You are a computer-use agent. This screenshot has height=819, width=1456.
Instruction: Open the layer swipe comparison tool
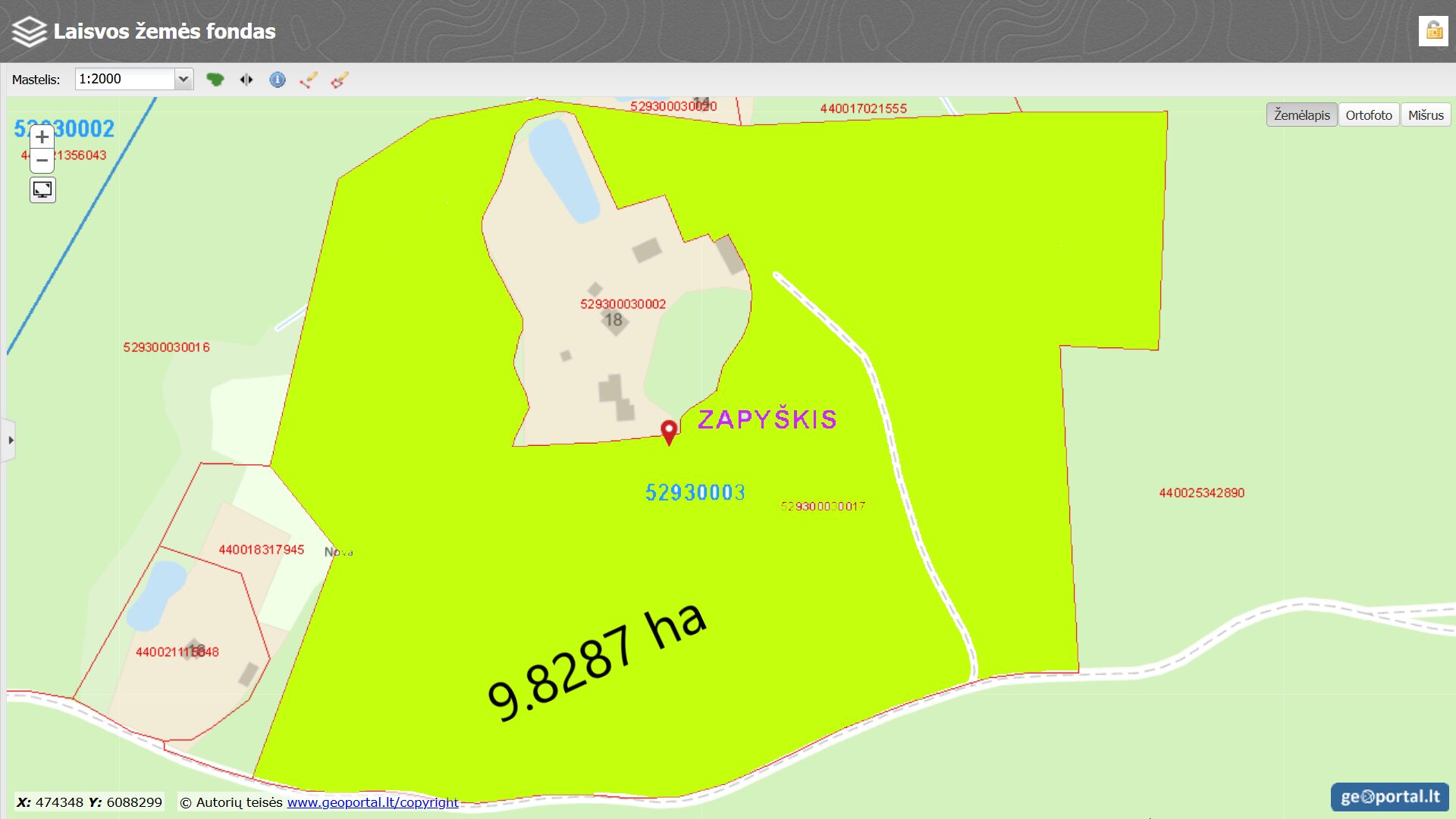click(246, 79)
